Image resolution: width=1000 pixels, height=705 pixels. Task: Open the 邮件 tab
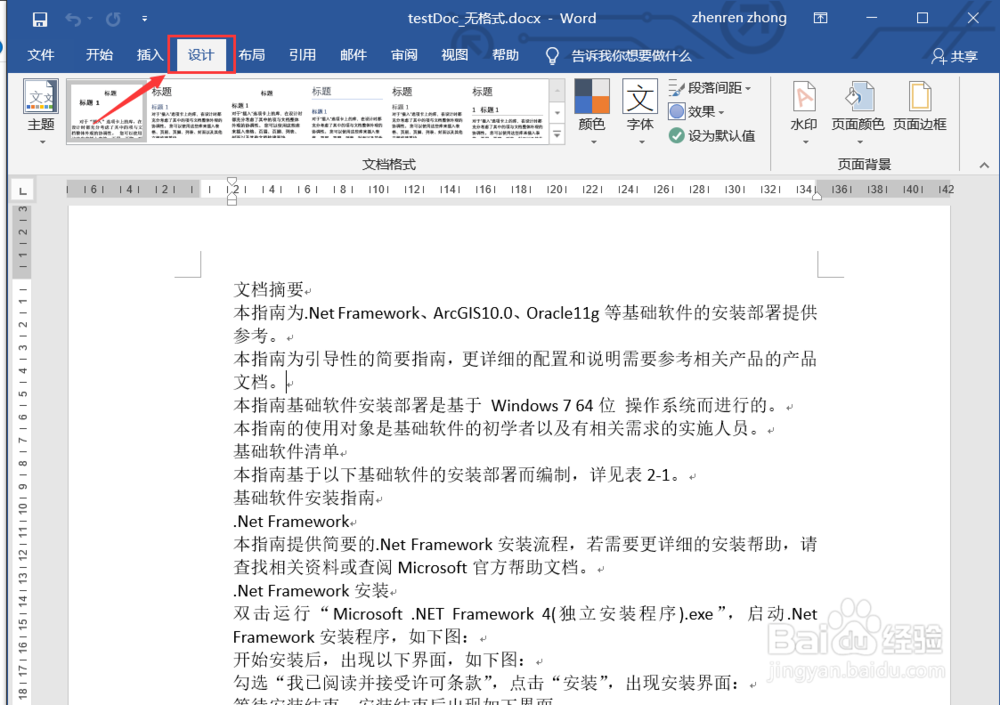click(x=353, y=55)
